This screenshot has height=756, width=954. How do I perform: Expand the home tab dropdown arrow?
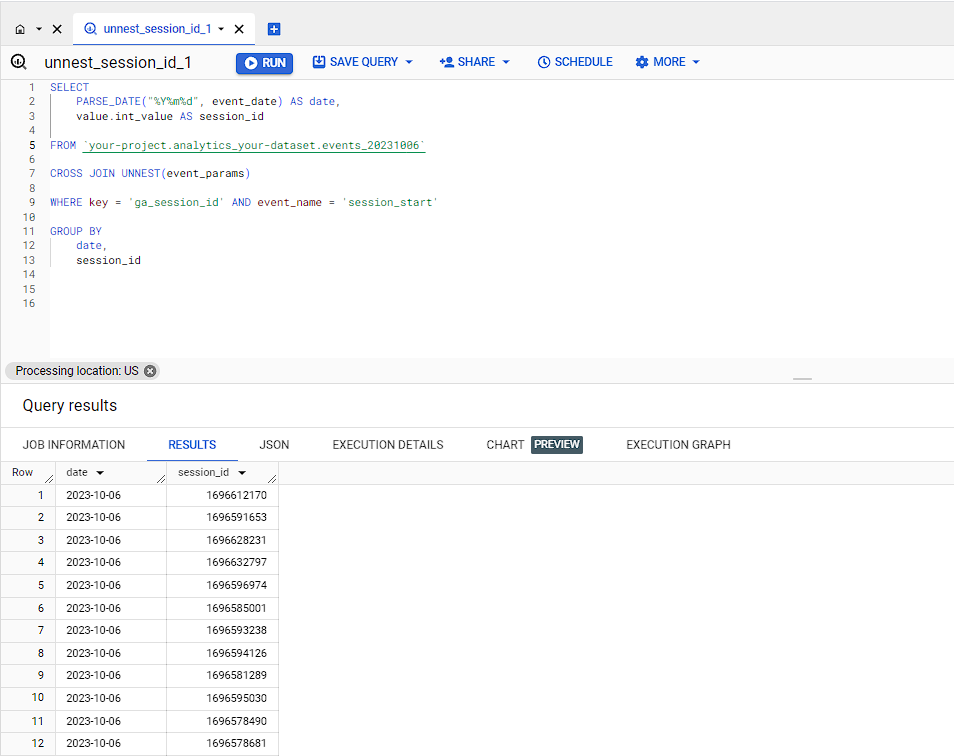pos(39,29)
